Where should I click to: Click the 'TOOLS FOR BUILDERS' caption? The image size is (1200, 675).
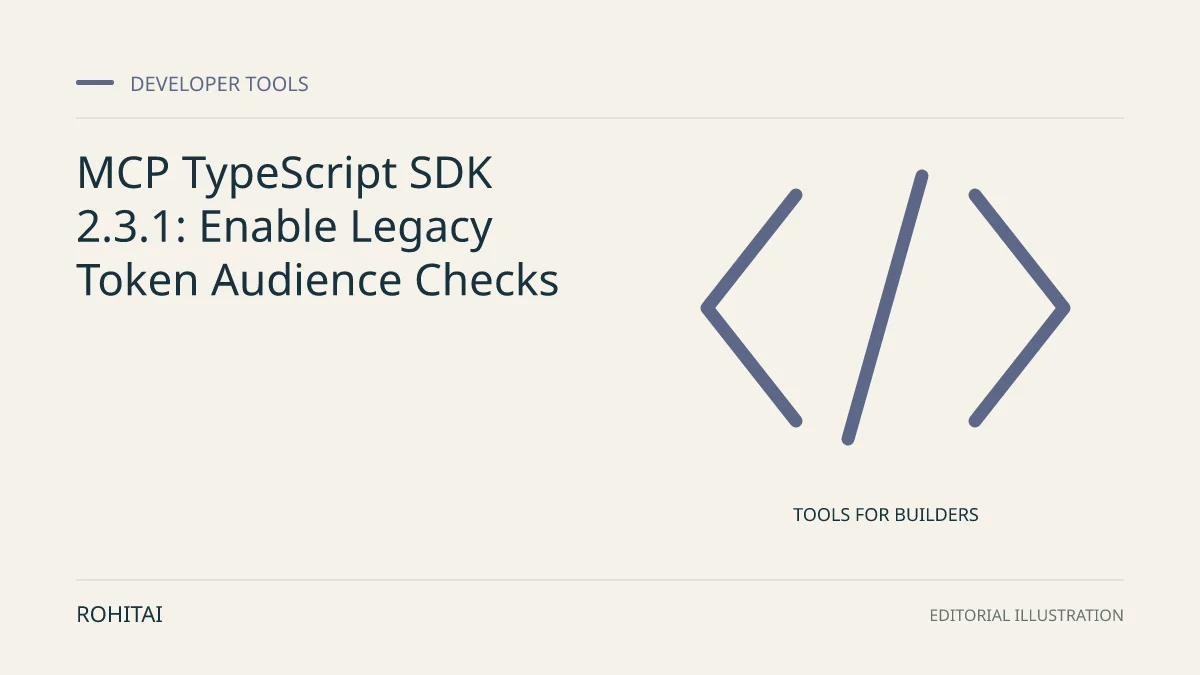[886, 515]
